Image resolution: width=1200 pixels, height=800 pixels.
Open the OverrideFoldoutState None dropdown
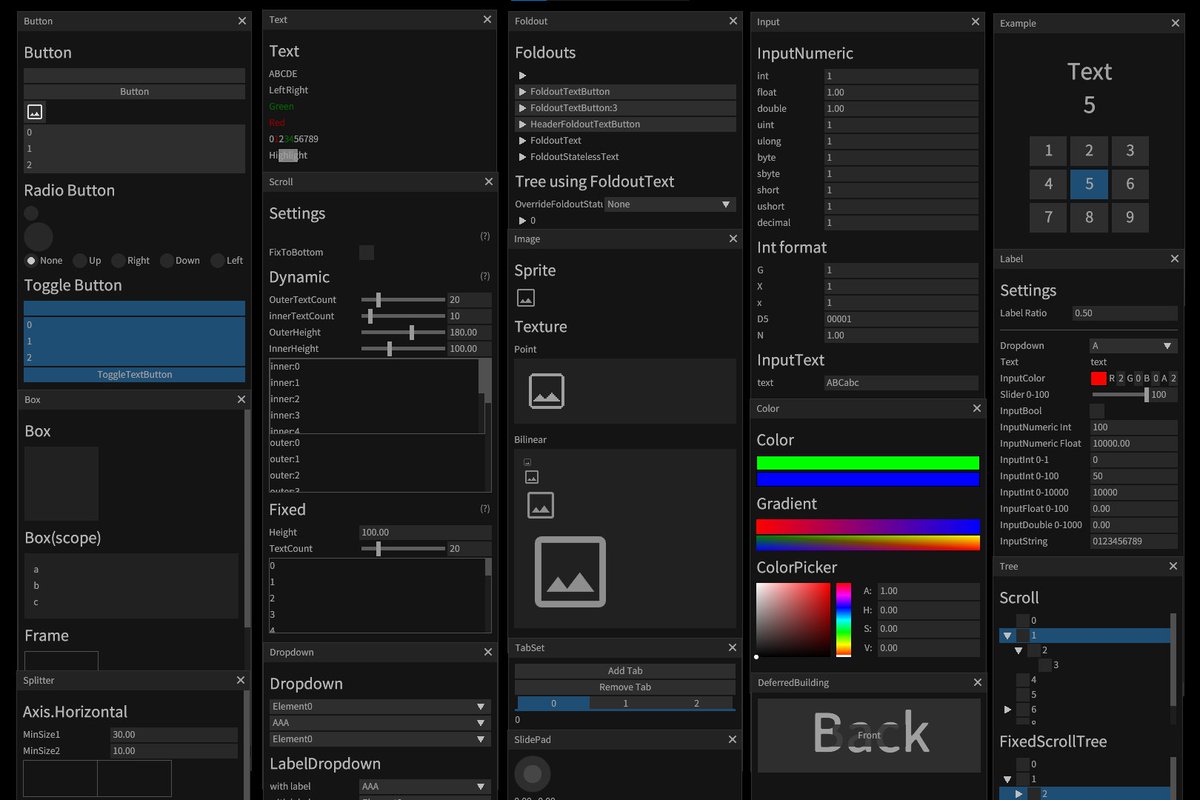670,204
